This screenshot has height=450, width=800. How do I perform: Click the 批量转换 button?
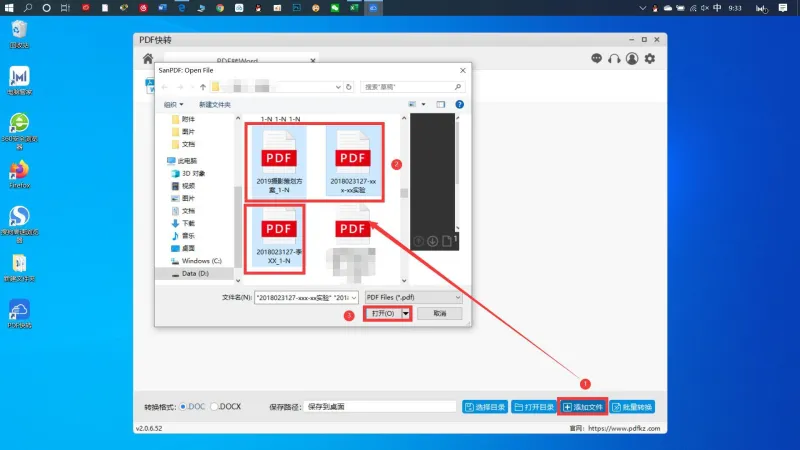[633, 407]
